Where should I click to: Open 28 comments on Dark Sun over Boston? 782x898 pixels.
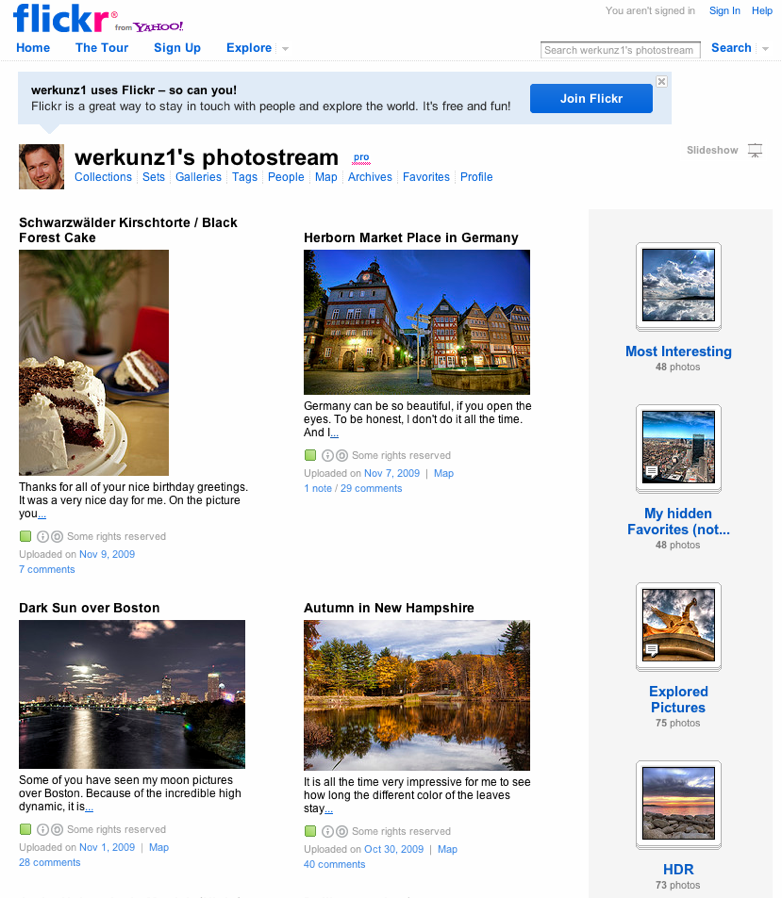point(50,862)
